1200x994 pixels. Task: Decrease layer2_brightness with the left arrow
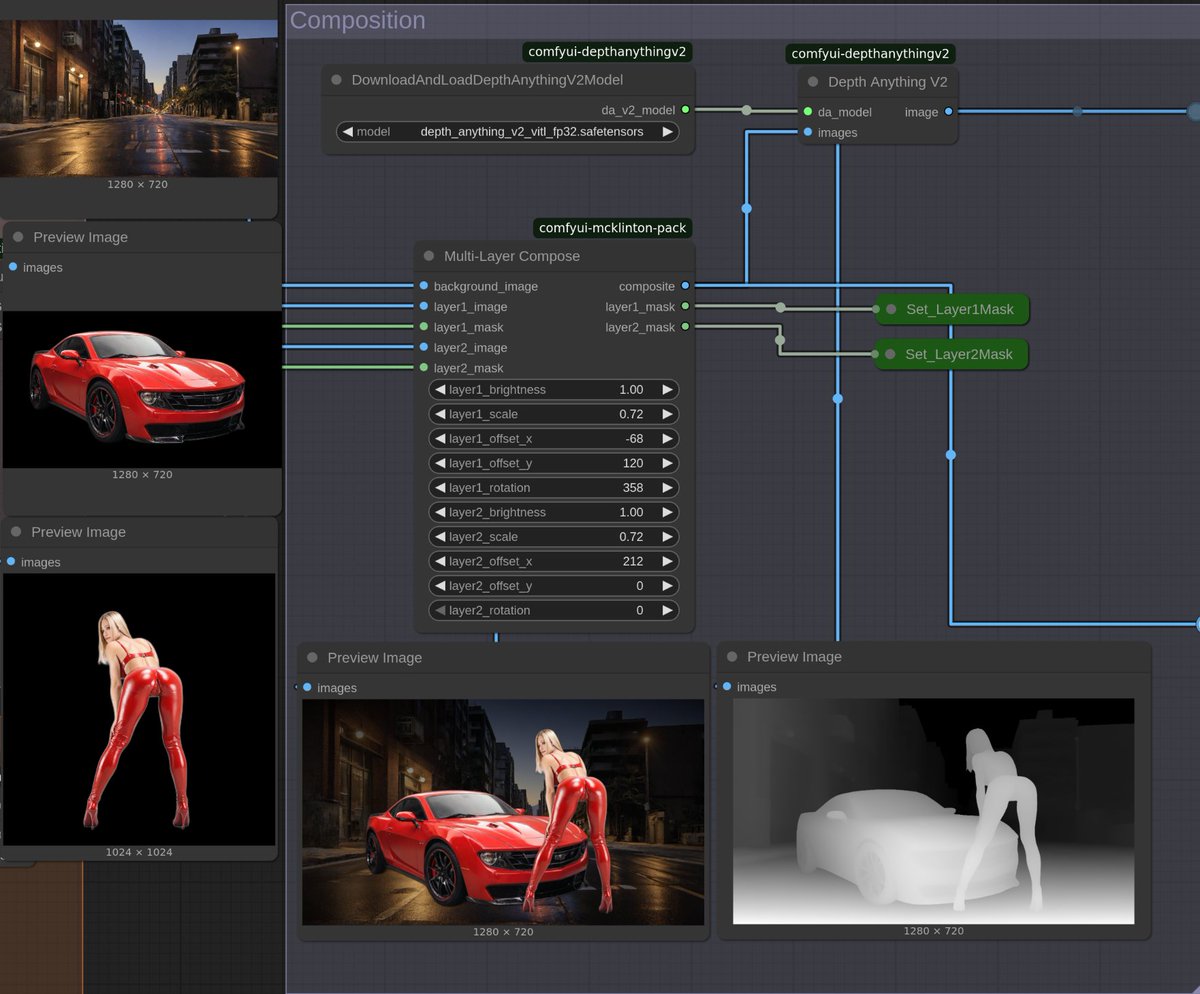click(440, 512)
